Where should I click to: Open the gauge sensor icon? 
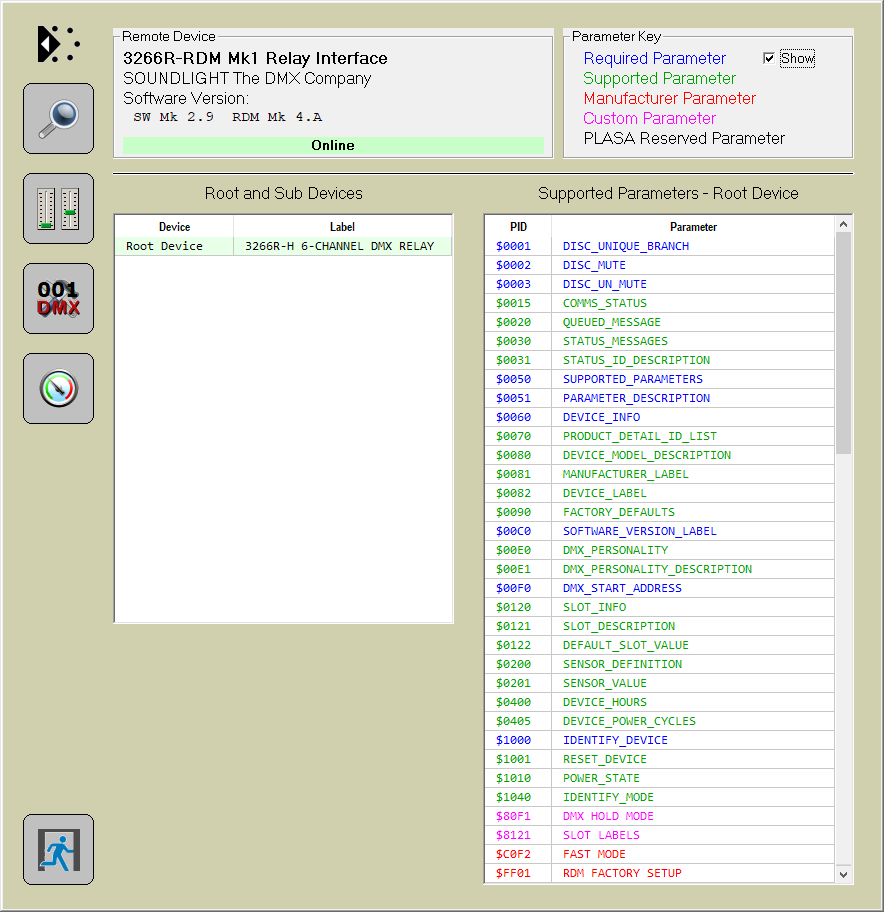(x=58, y=388)
